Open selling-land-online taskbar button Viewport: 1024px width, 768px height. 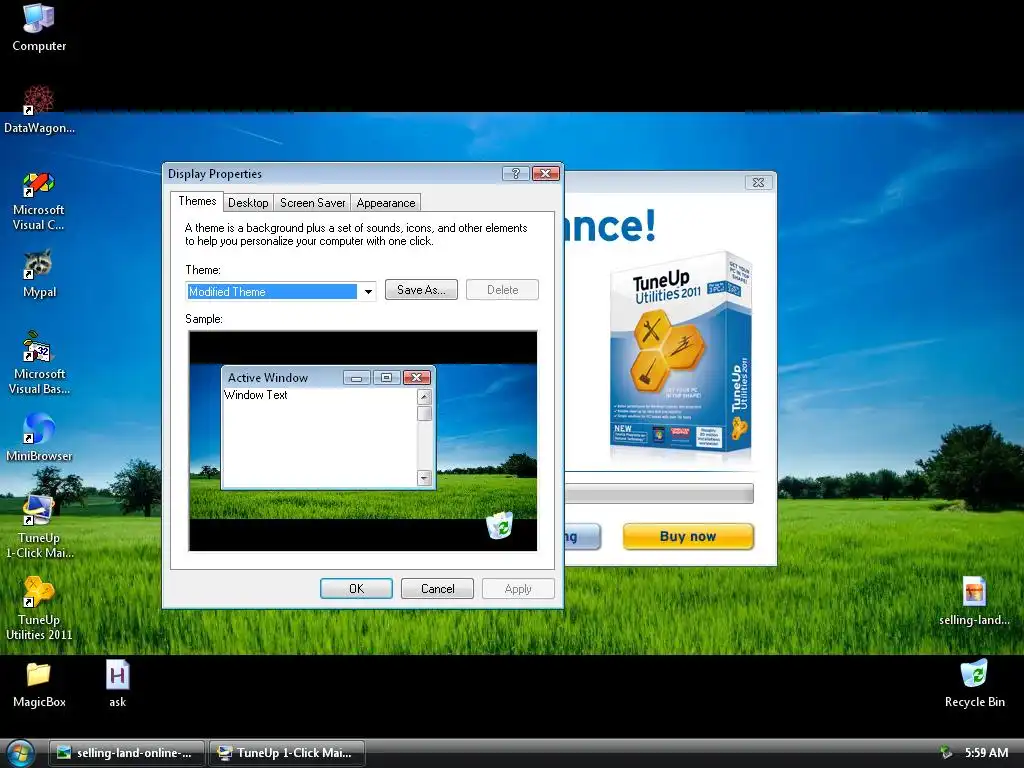click(x=127, y=753)
